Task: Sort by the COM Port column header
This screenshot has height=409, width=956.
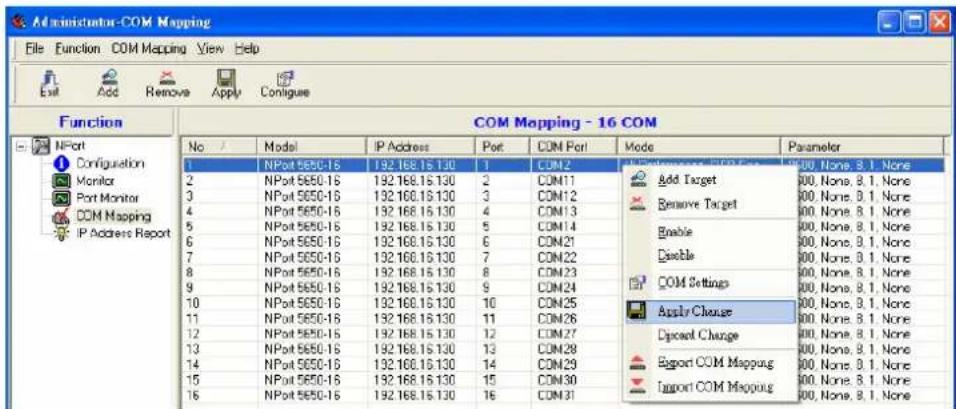Action: pos(574,147)
